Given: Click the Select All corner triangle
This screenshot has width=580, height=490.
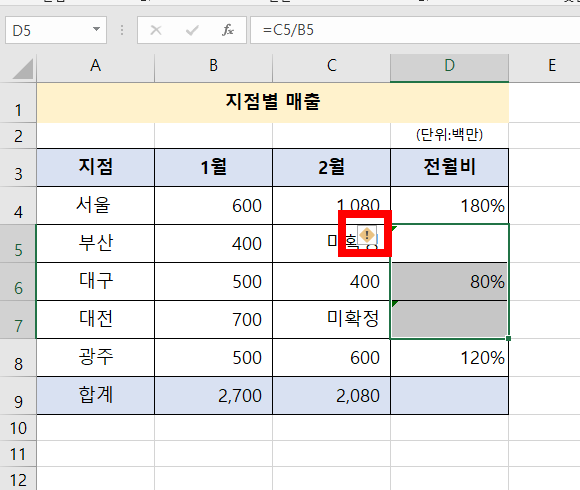Looking at the screenshot, I should (22, 69).
